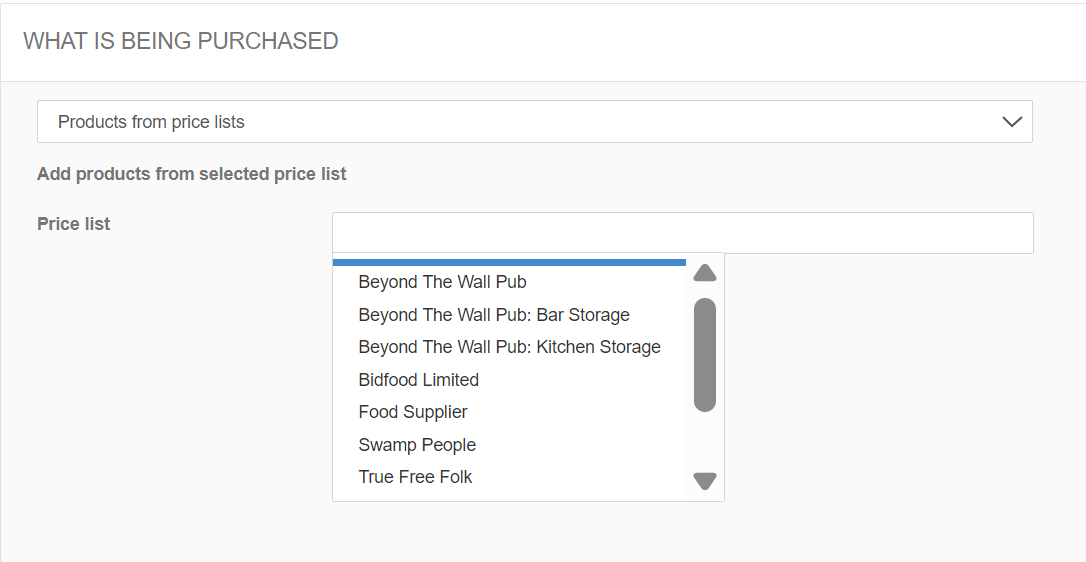Click scrollbar track between thumb and down arrow
Screen dimensions: 1086x562
click(x=704, y=441)
